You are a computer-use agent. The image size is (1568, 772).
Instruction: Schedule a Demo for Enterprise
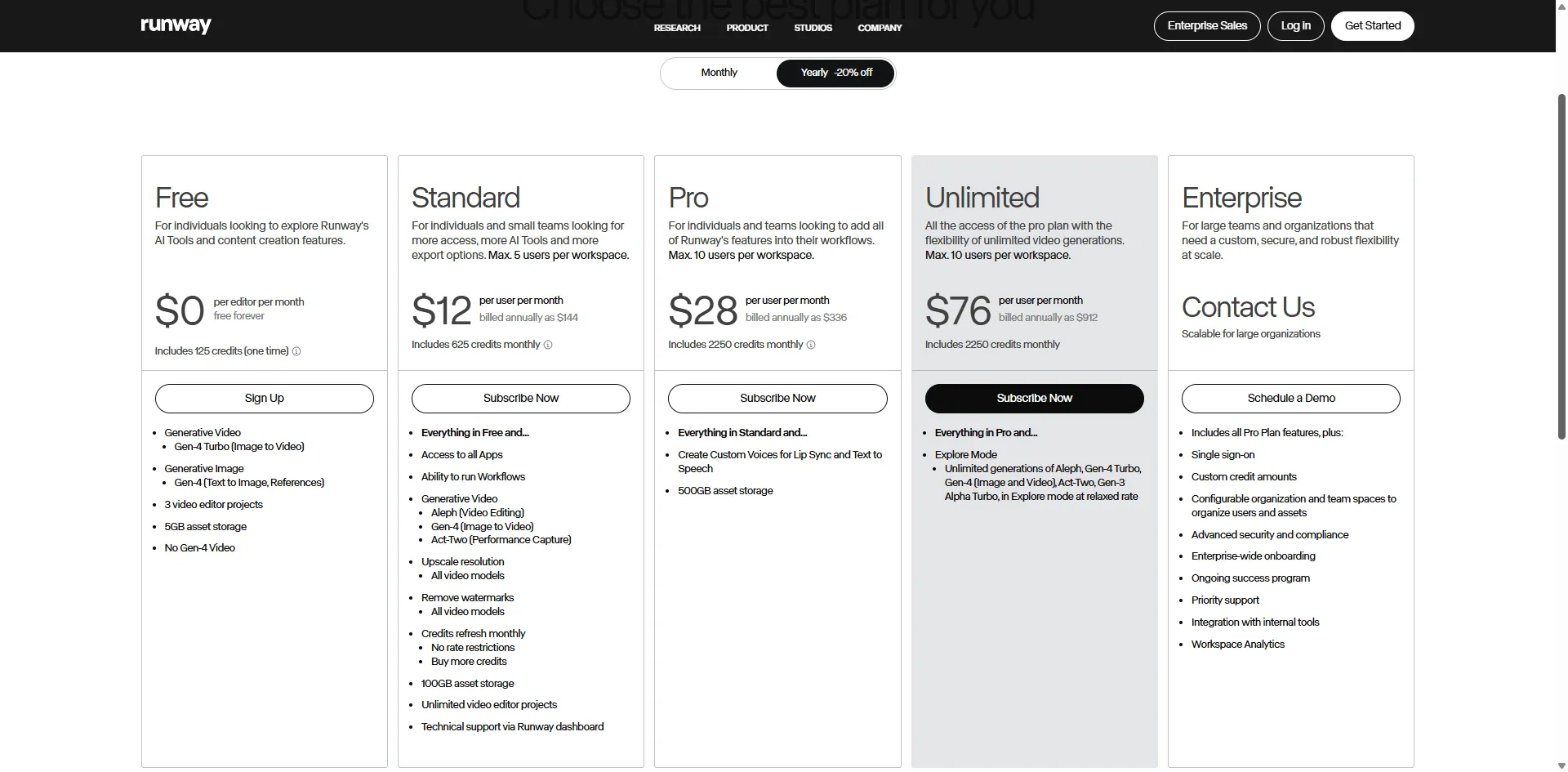pos(1291,398)
